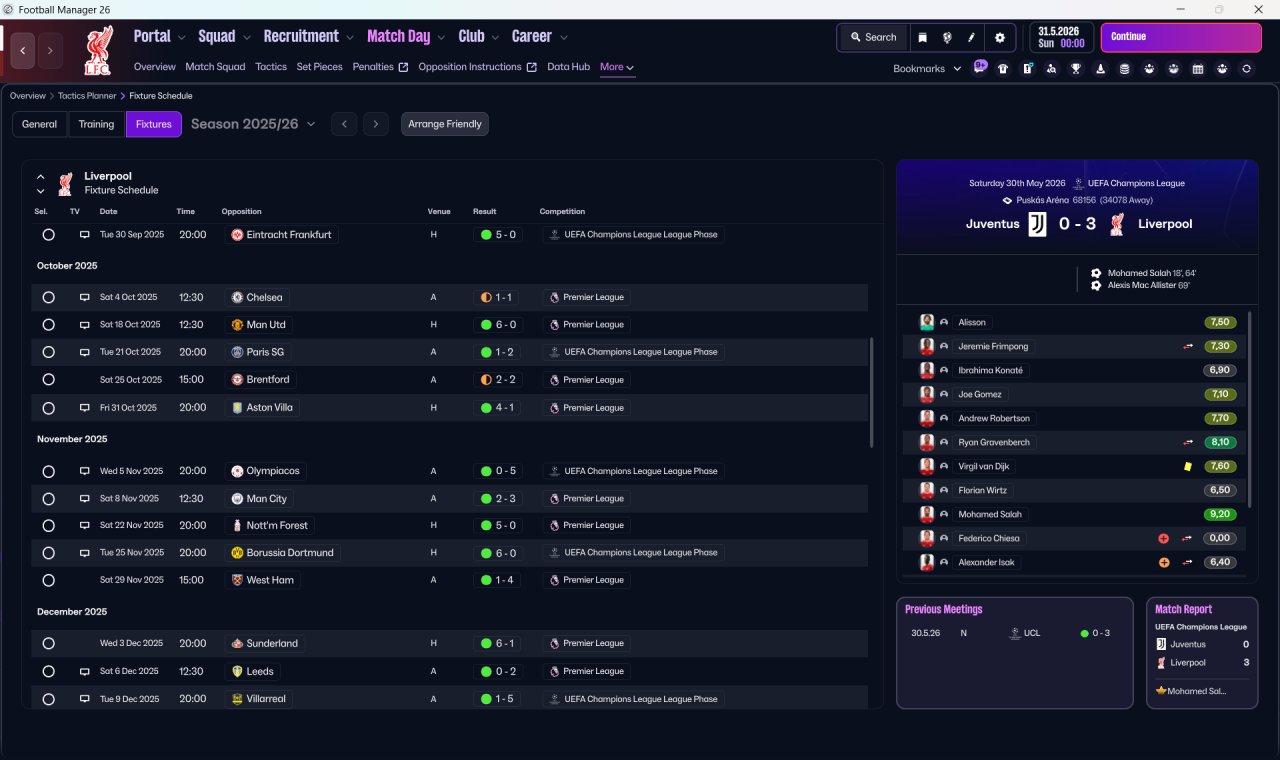This screenshot has height=760, width=1280.
Task: Click the Continue button
Action: pyautogui.click(x=1181, y=37)
